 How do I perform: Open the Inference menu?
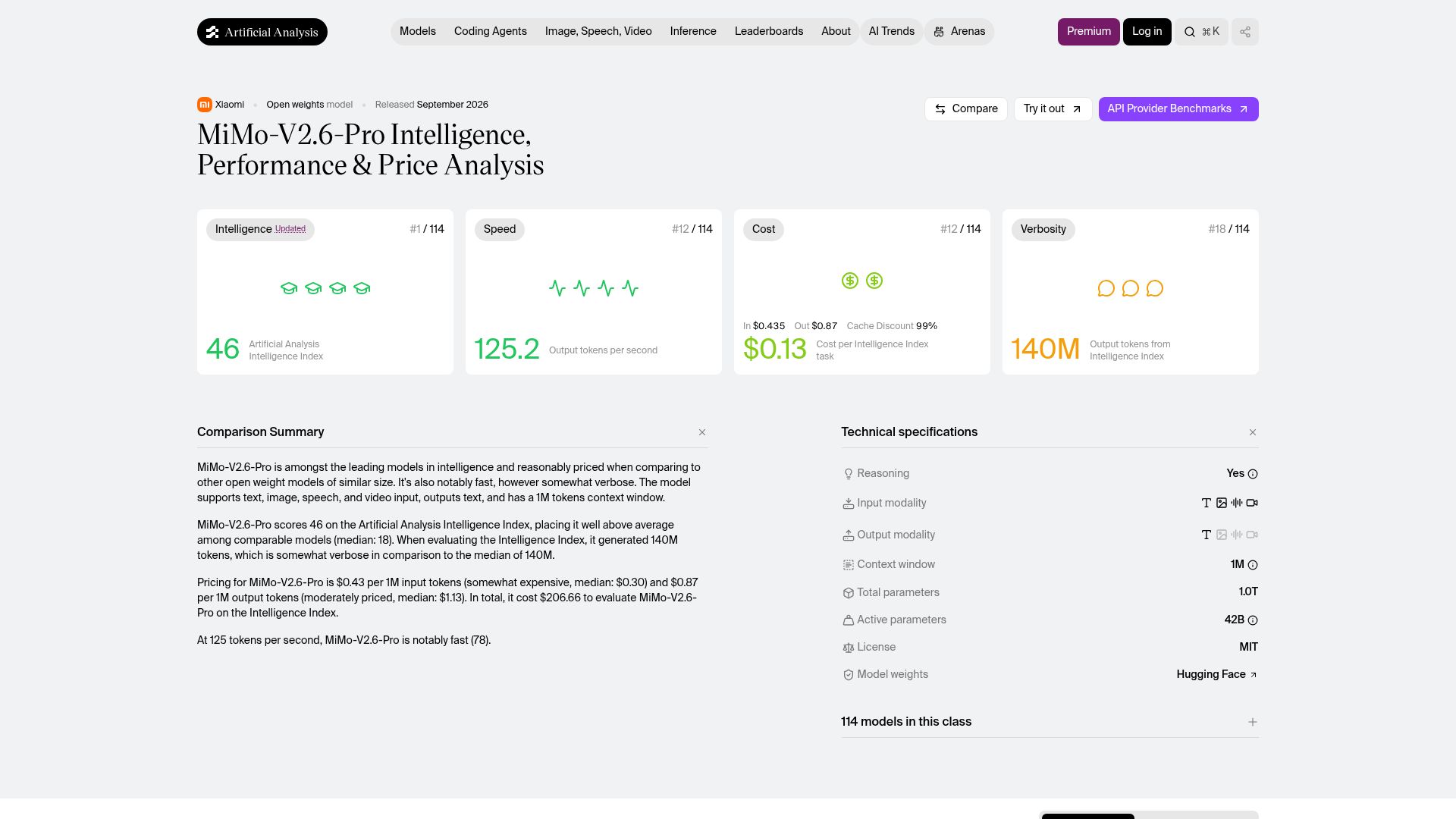click(693, 32)
